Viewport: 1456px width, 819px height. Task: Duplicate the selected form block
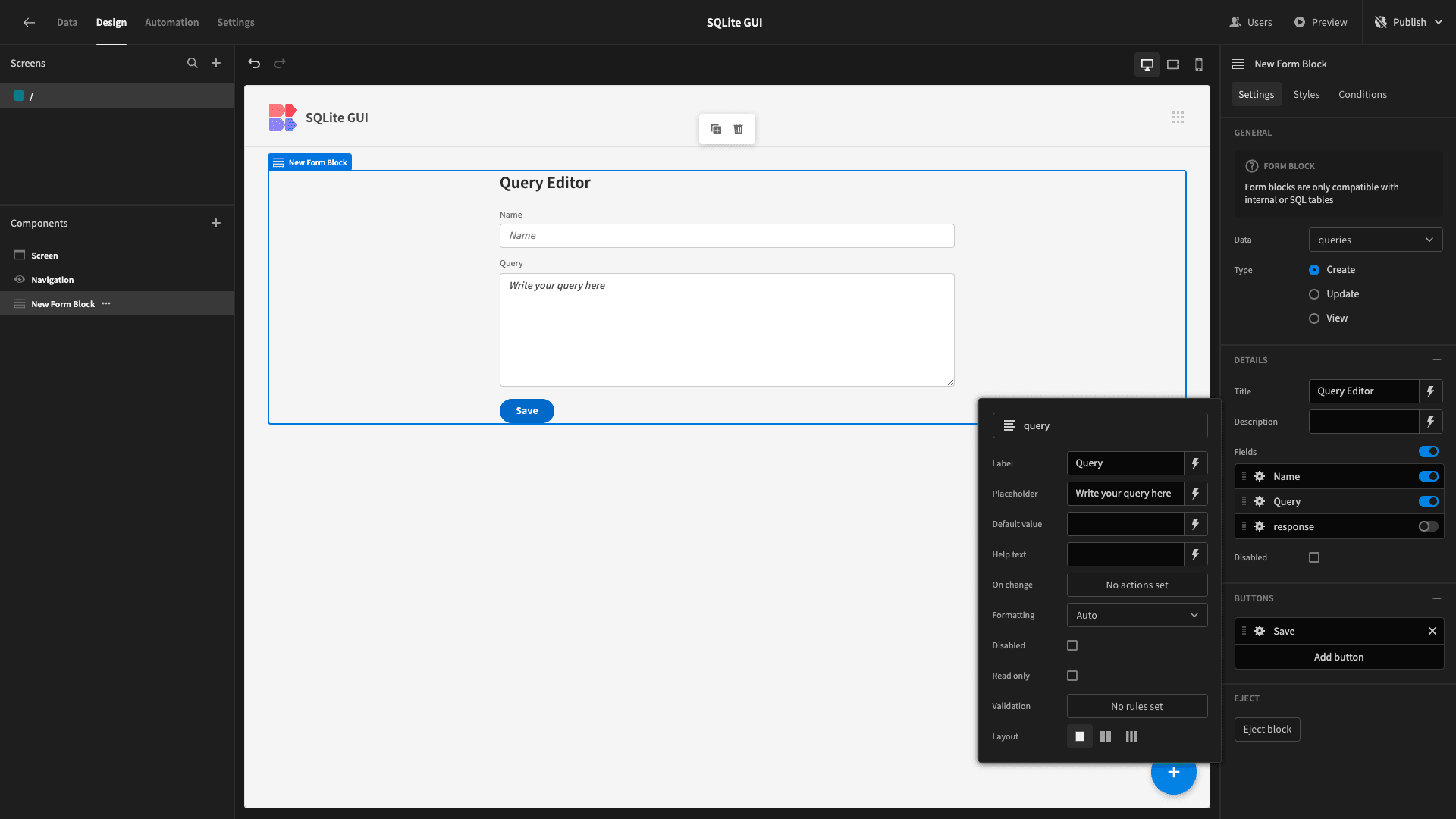point(716,129)
